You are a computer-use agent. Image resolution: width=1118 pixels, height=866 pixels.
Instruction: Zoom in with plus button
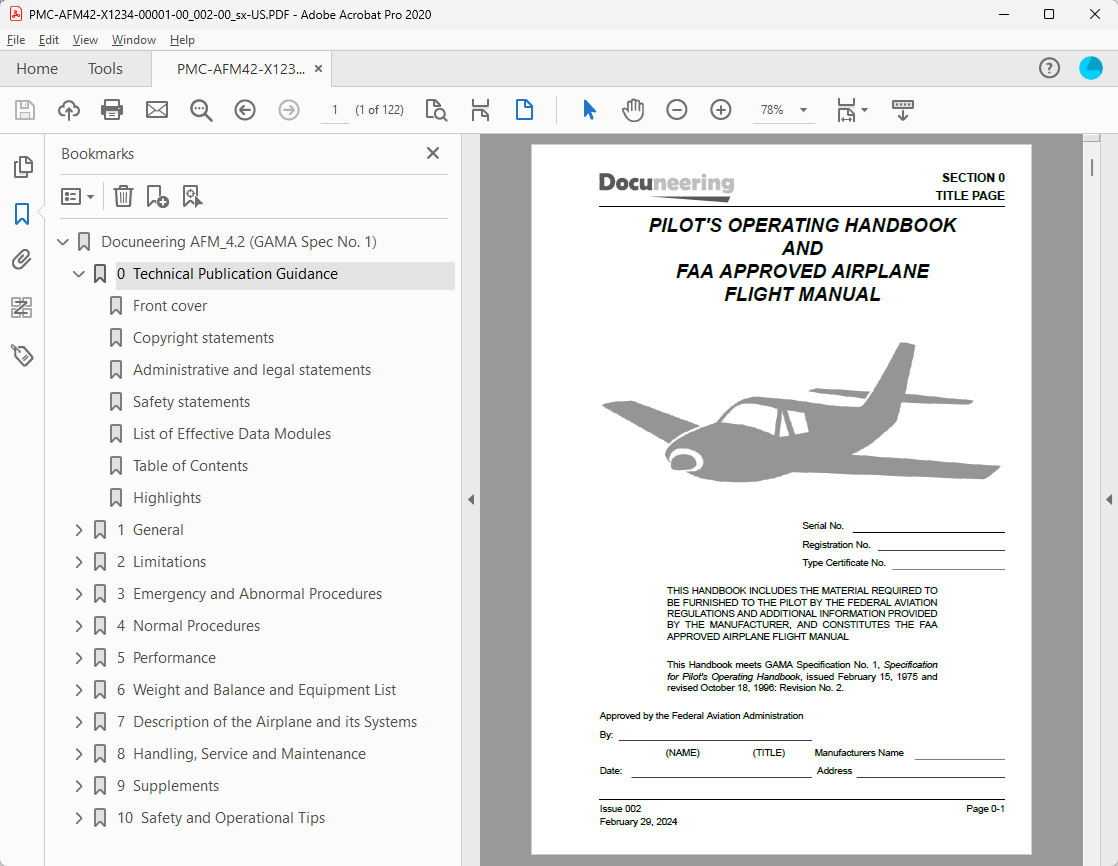click(x=721, y=110)
